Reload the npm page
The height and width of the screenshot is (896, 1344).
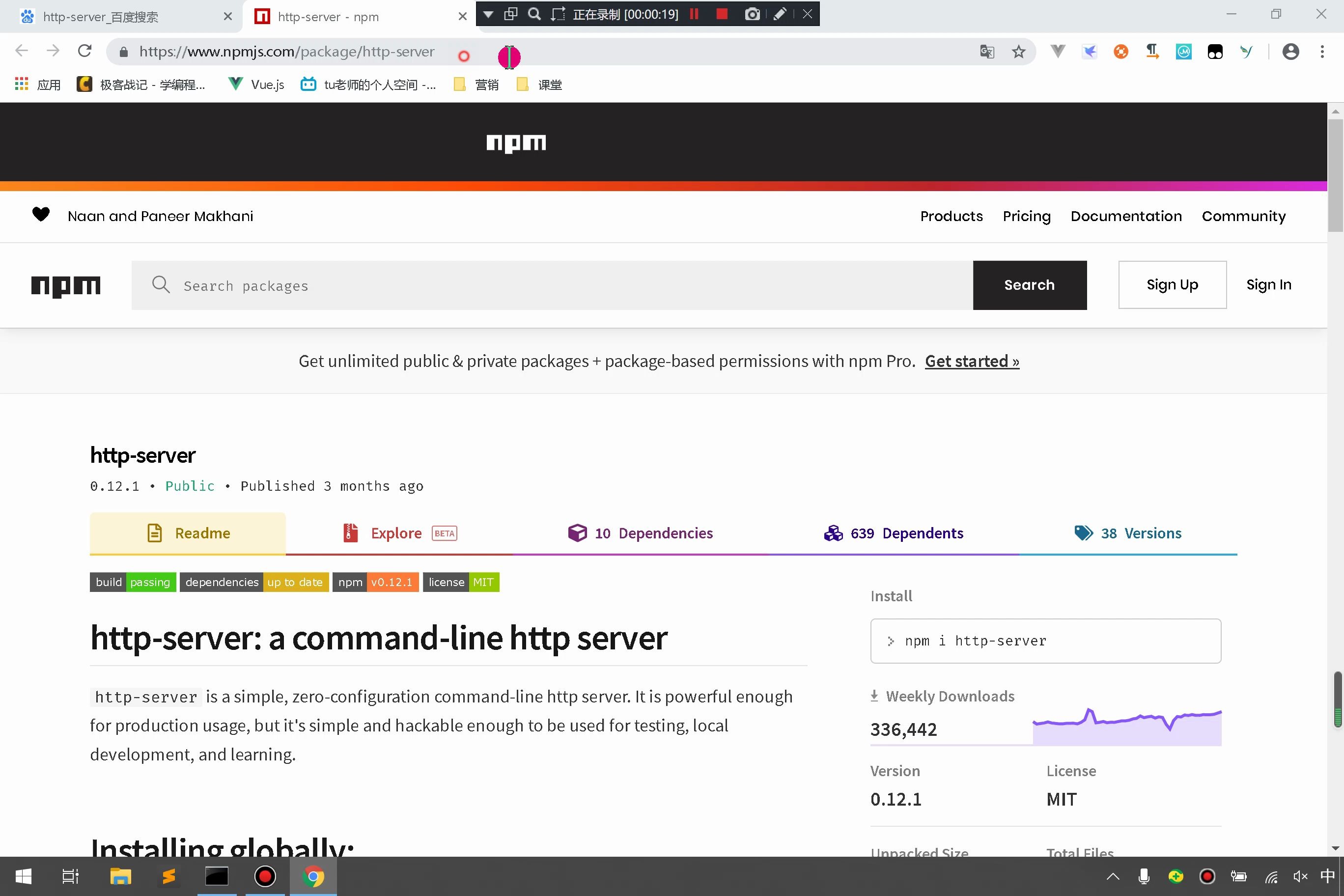(84, 52)
